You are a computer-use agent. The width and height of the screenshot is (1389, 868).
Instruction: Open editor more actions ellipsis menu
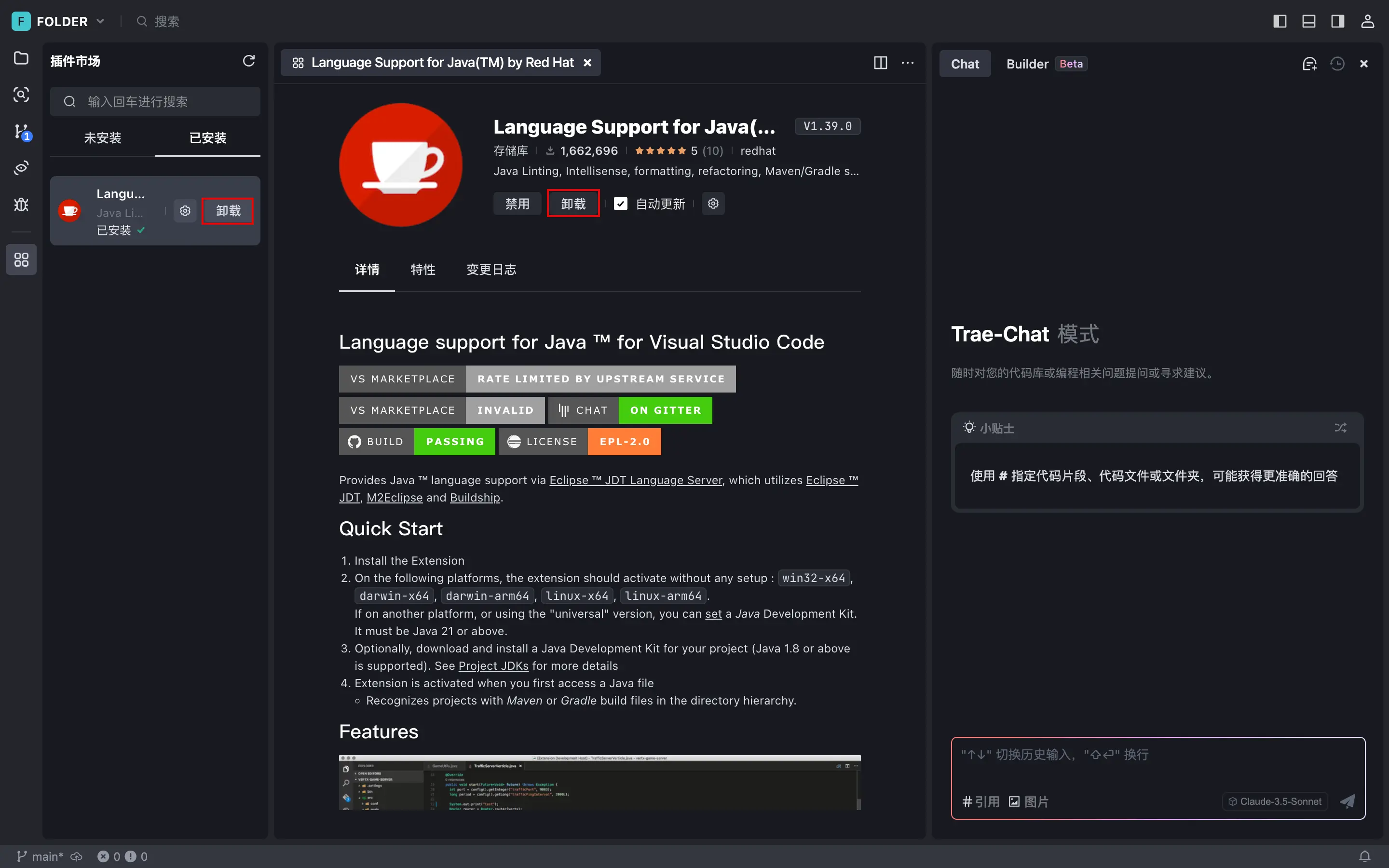click(908, 63)
